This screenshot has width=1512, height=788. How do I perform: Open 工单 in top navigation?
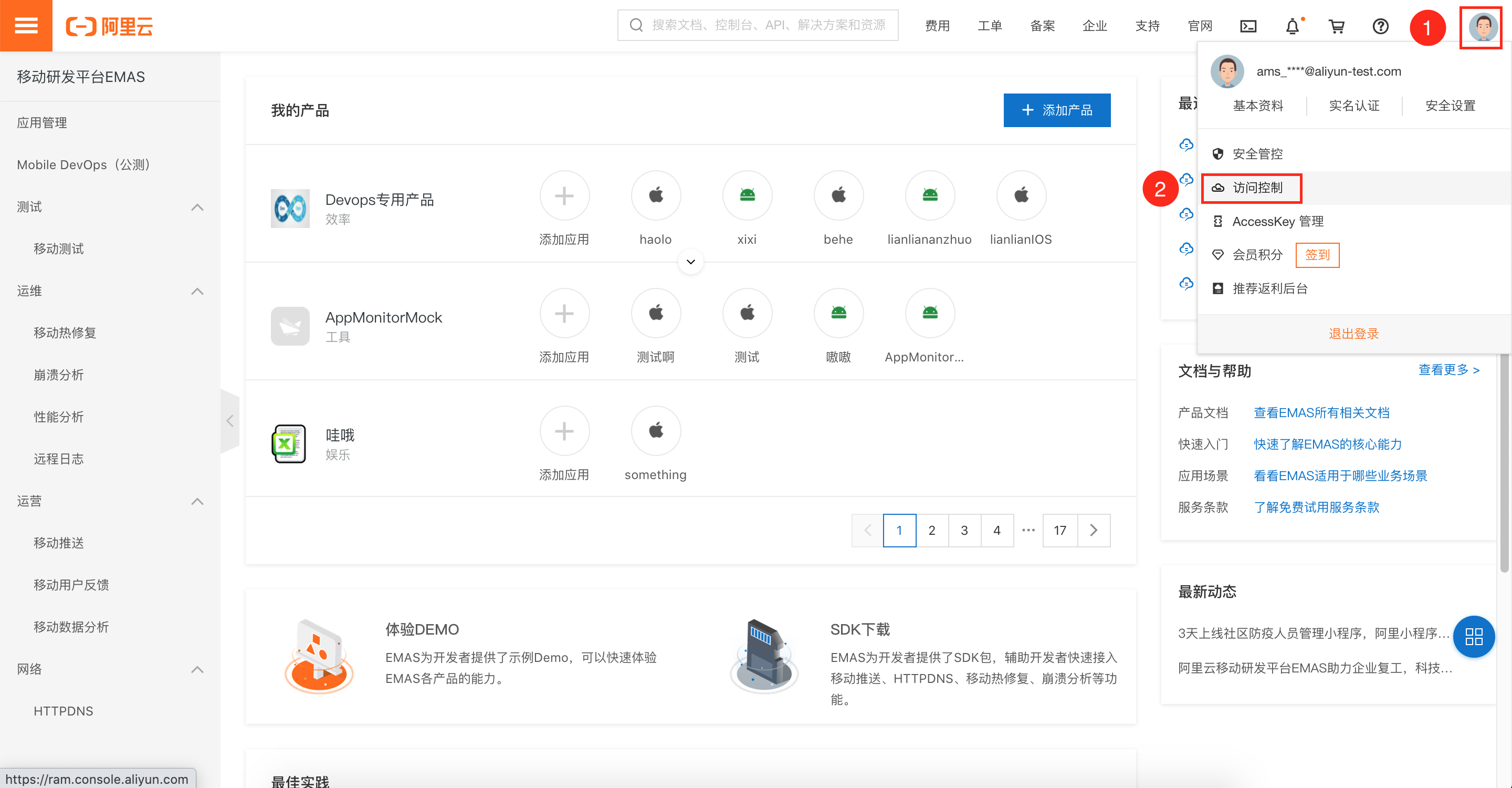990,26
